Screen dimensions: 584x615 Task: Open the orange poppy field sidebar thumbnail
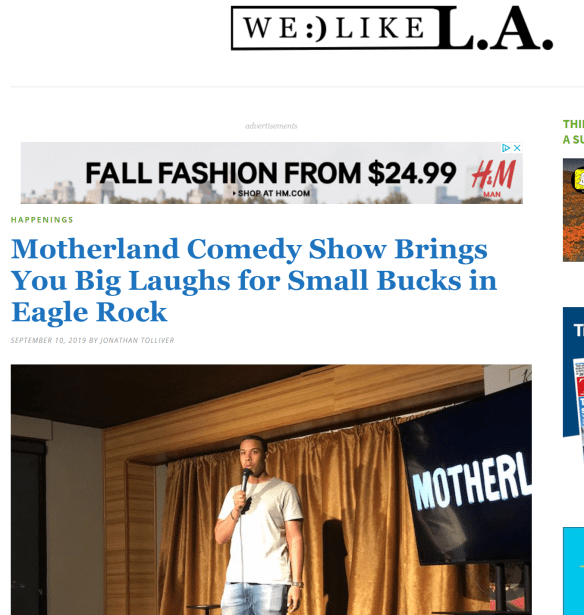[x=573, y=210]
